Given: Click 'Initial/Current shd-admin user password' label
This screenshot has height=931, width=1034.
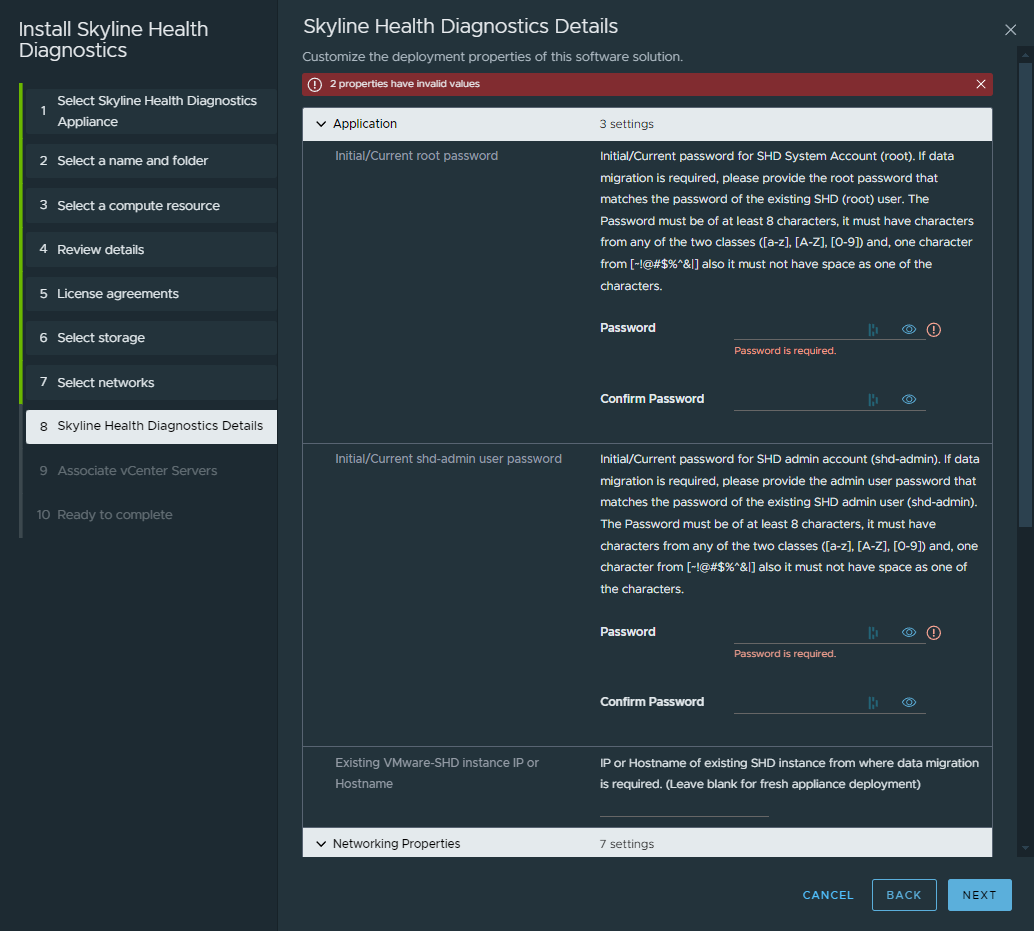Looking at the screenshot, I should coord(448,459).
